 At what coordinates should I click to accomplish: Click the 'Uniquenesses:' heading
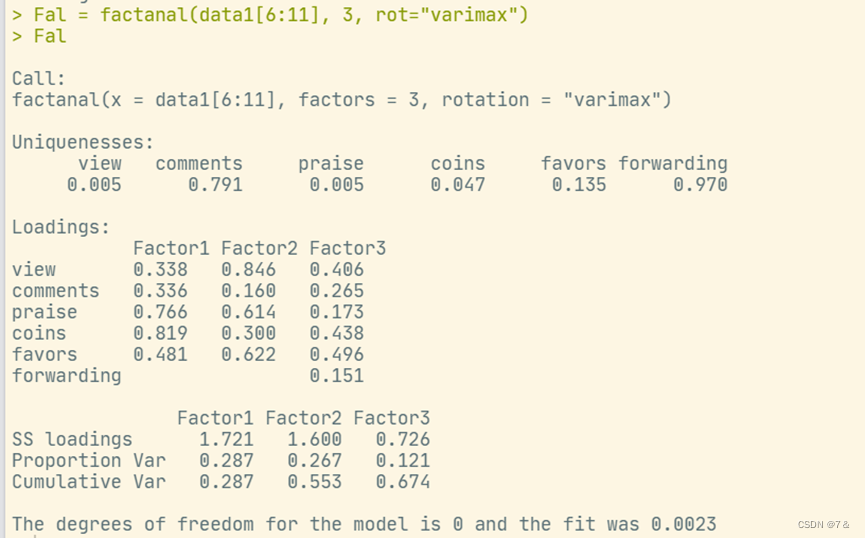click(x=83, y=142)
